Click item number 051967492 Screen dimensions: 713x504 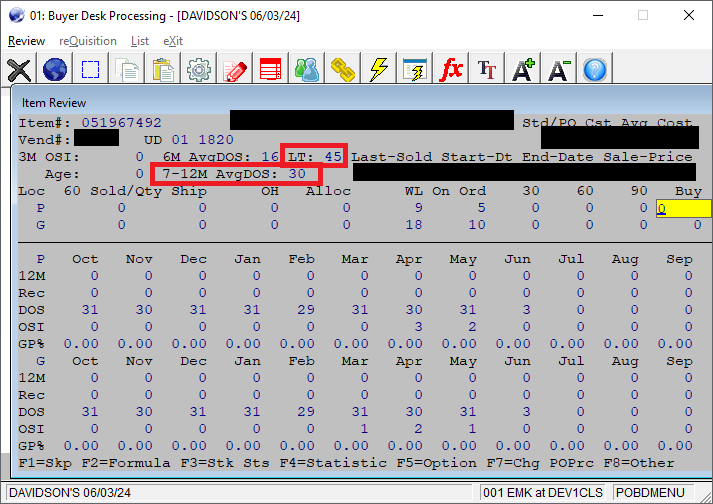pos(121,123)
